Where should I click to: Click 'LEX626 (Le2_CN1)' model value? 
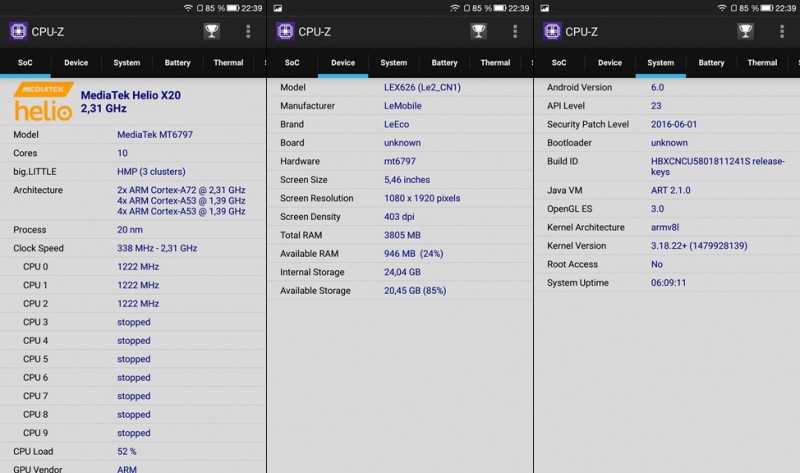(x=422, y=87)
